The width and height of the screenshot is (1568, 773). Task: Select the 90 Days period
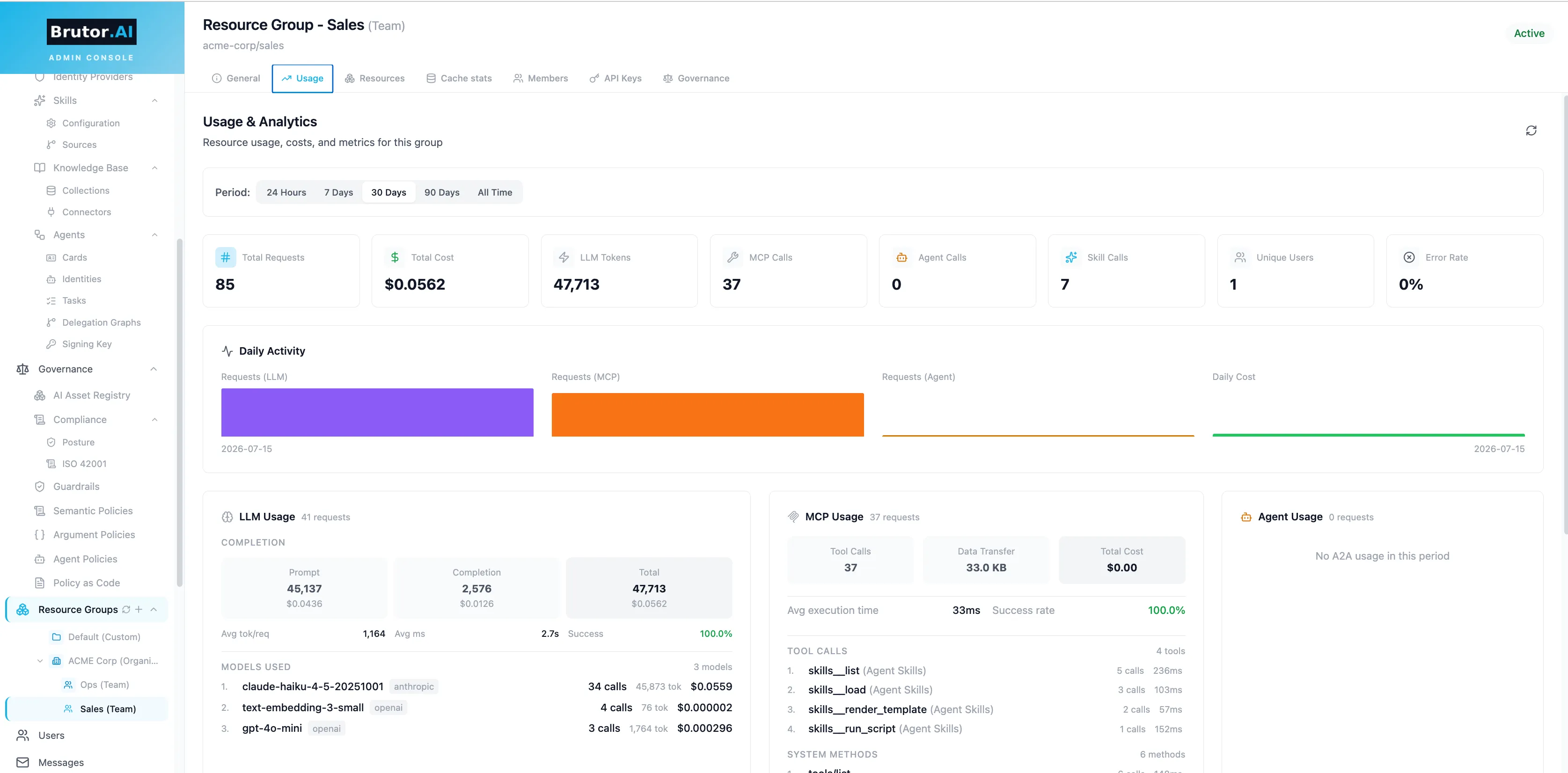click(x=442, y=192)
